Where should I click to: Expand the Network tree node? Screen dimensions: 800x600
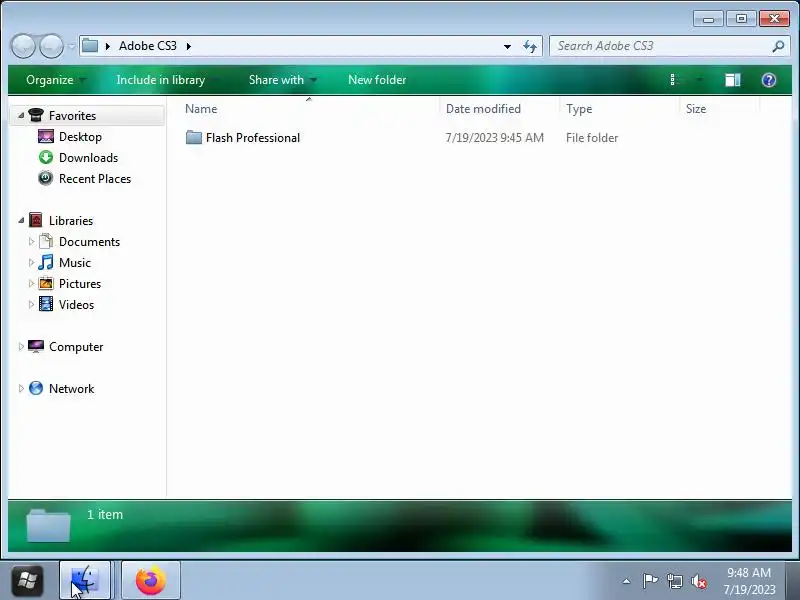pyautogui.click(x=21, y=388)
